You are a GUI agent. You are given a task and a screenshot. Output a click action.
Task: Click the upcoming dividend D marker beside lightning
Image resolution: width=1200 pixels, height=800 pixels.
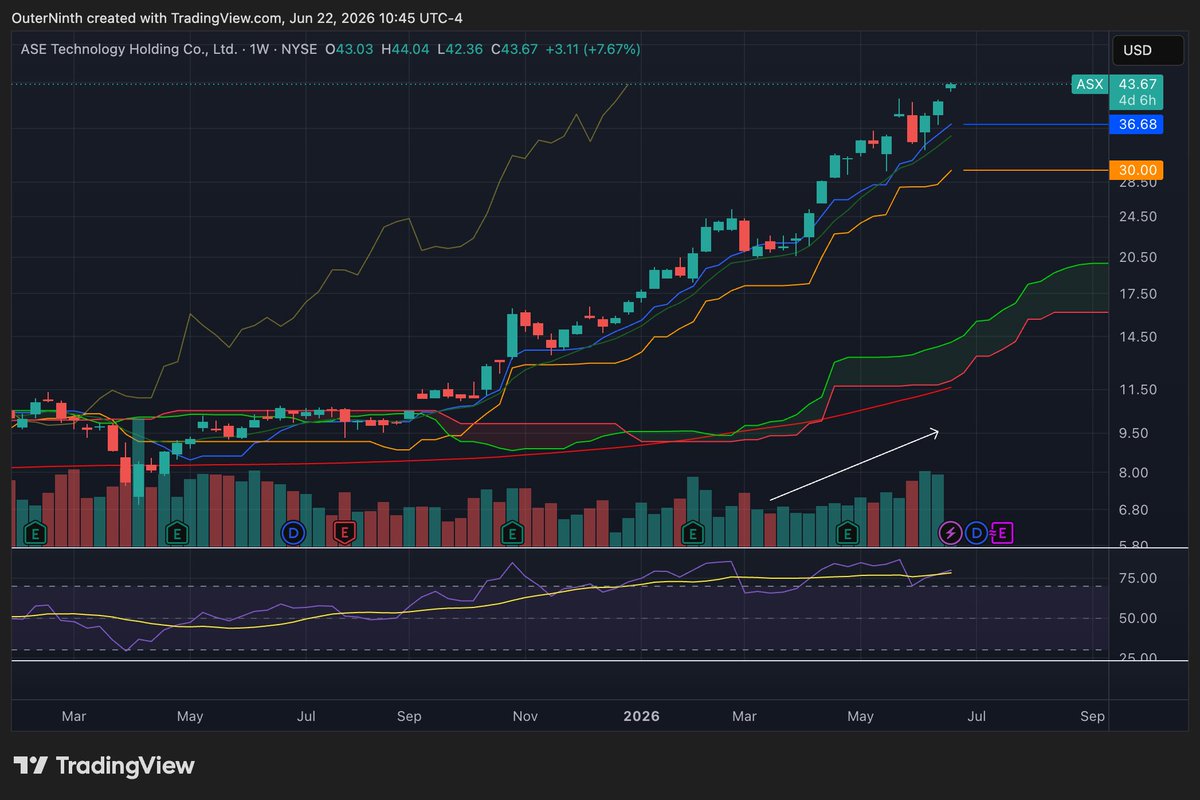[977, 533]
